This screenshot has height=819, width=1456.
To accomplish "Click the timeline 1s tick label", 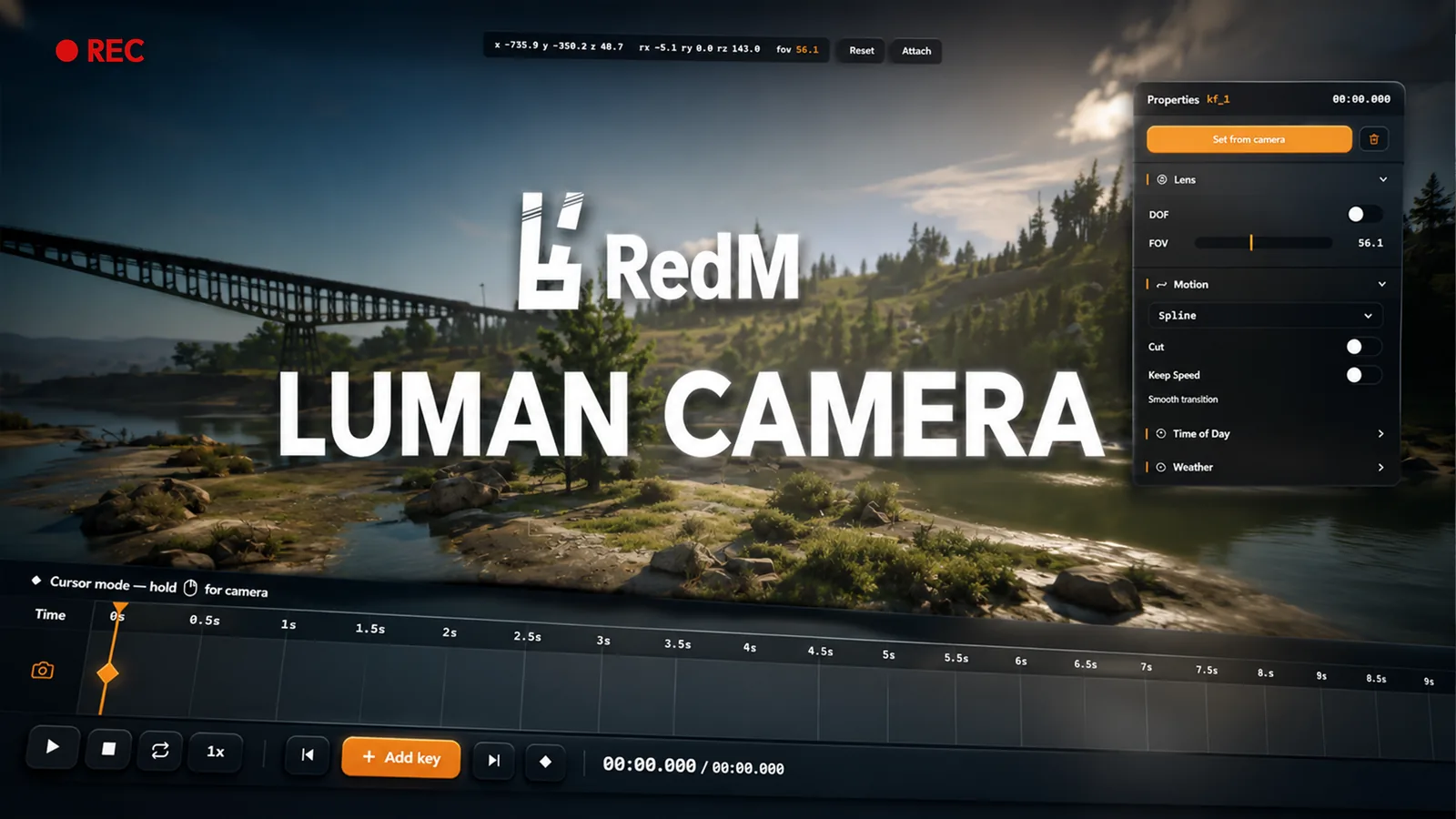I will 288,624.
